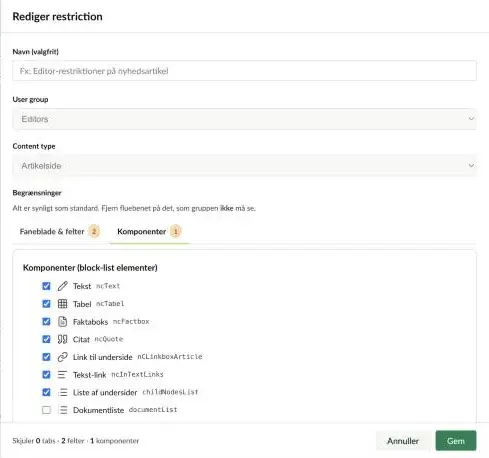The image size is (489, 458).
Task: Open the User group Editors dropdown
Action: pos(244,119)
